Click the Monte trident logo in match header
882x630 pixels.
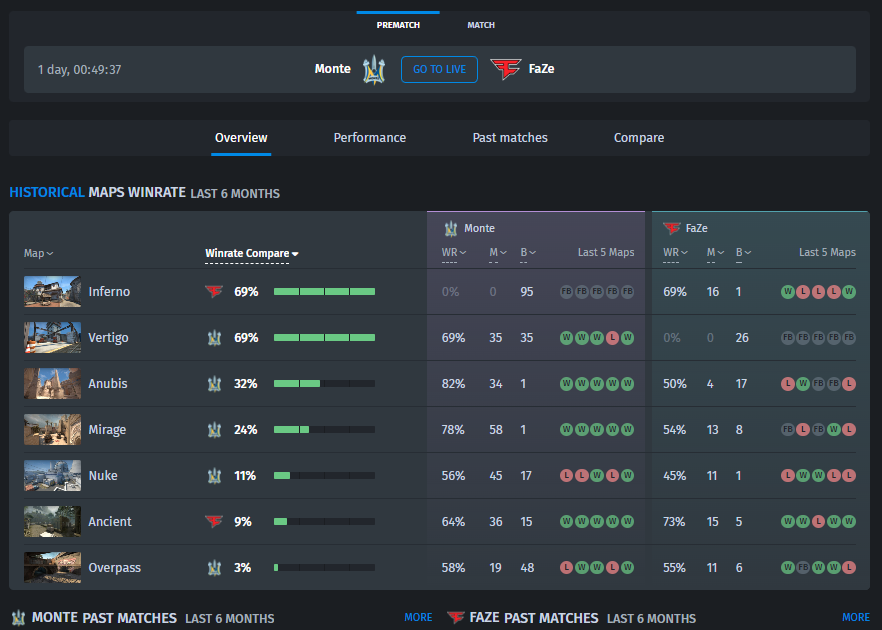pos(374,69)
